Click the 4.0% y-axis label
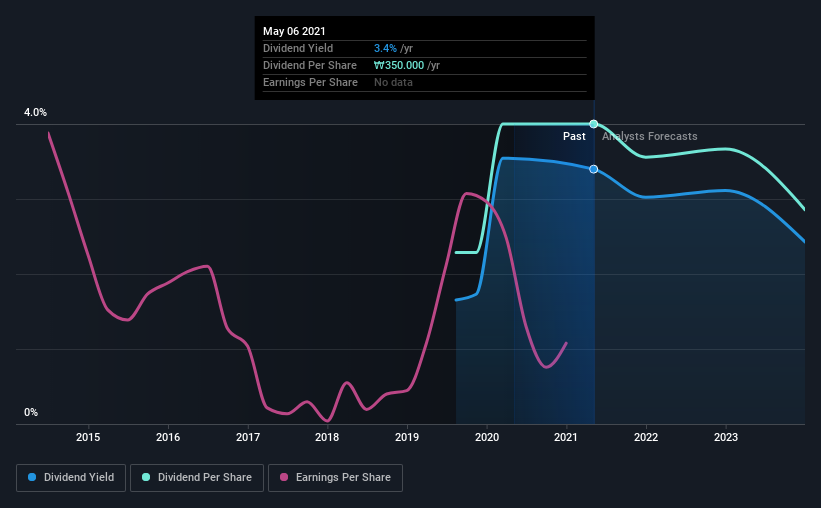The width and height of the screenshot is (821, 508). coord(35,113)
